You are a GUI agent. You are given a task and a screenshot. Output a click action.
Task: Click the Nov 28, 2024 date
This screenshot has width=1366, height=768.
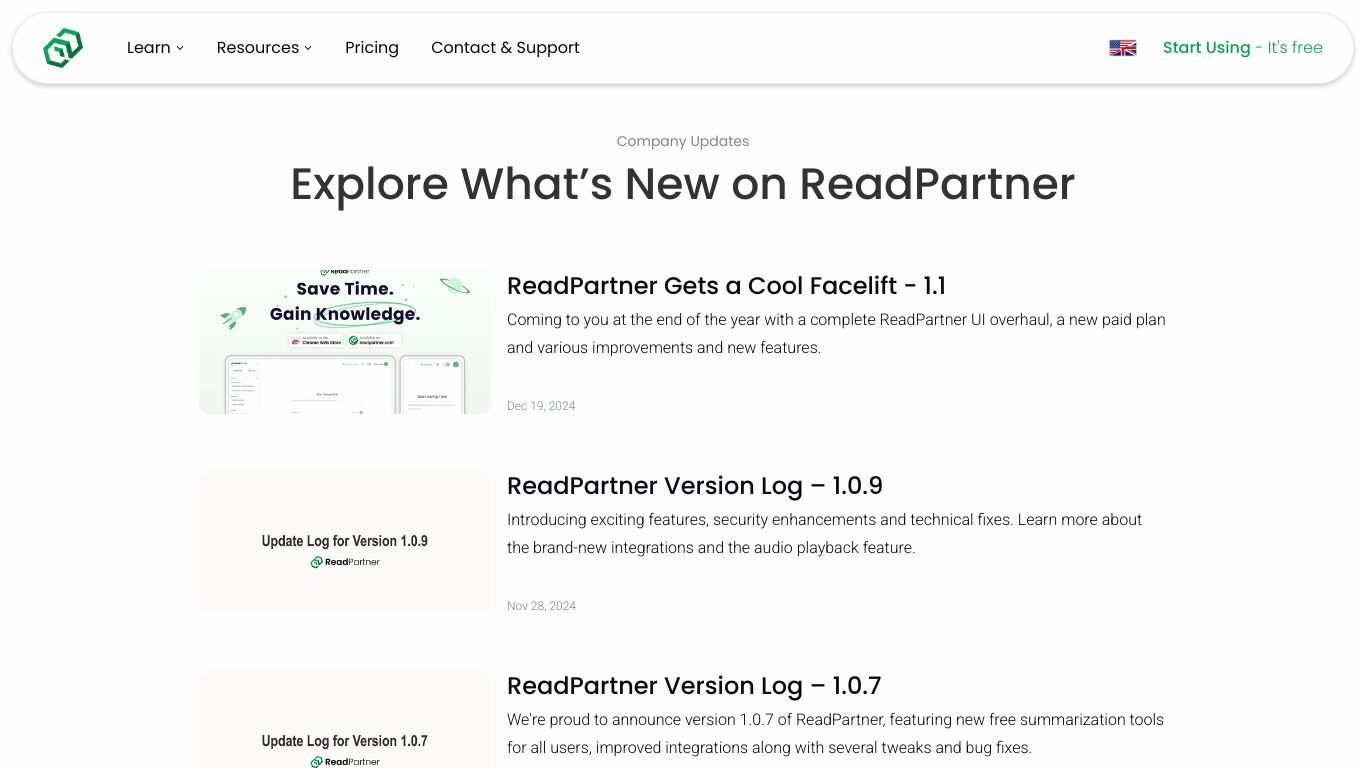click(x=541, y=606)
